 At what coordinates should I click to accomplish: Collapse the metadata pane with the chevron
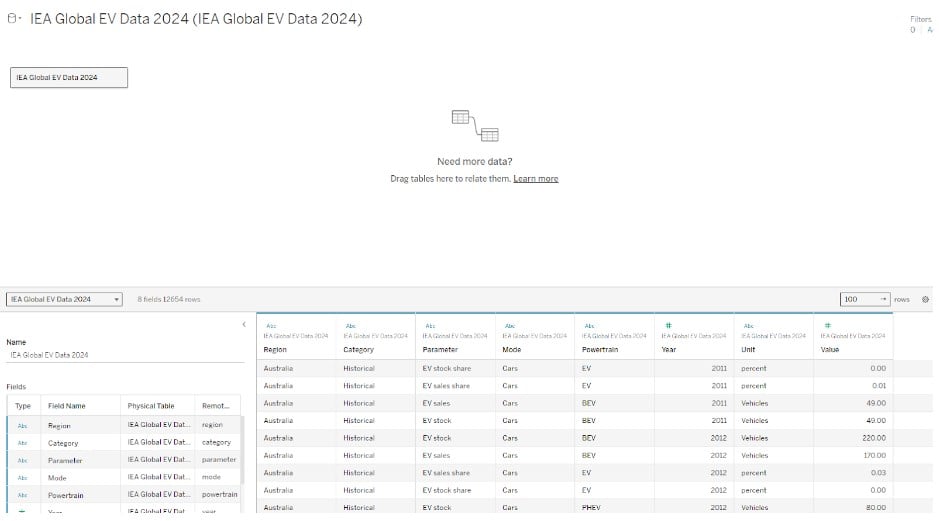point(244,325)
